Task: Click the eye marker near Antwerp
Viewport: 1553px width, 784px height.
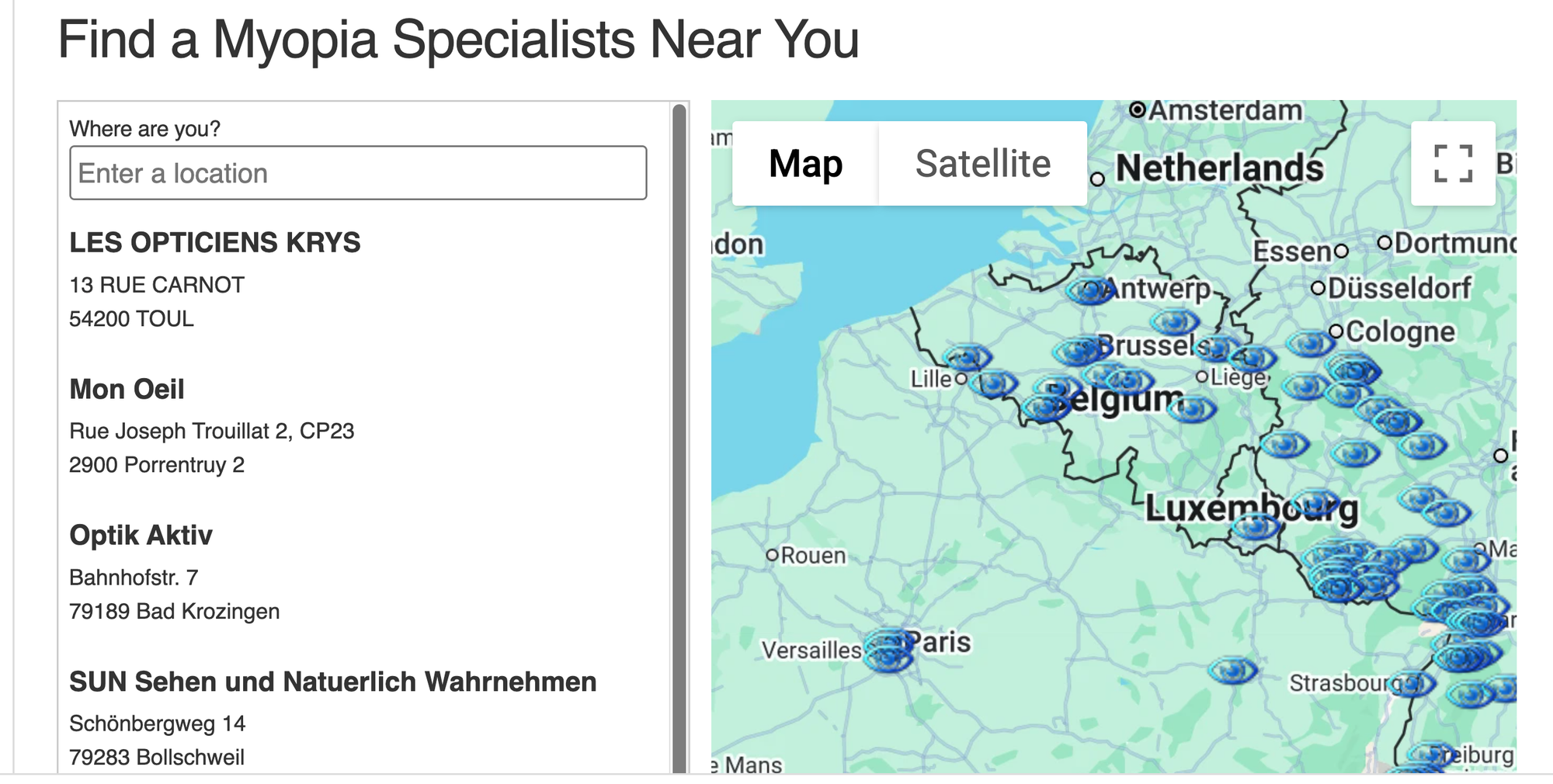Action: (1091, 291)
